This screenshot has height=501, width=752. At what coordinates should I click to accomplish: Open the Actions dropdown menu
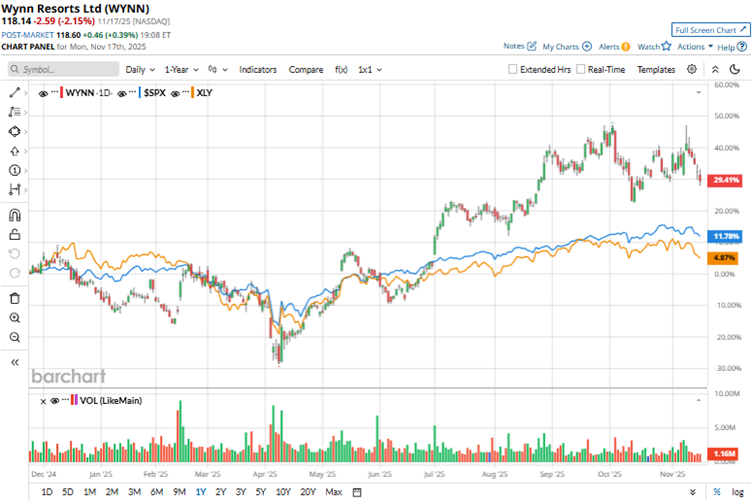click(x=695, y=47)
